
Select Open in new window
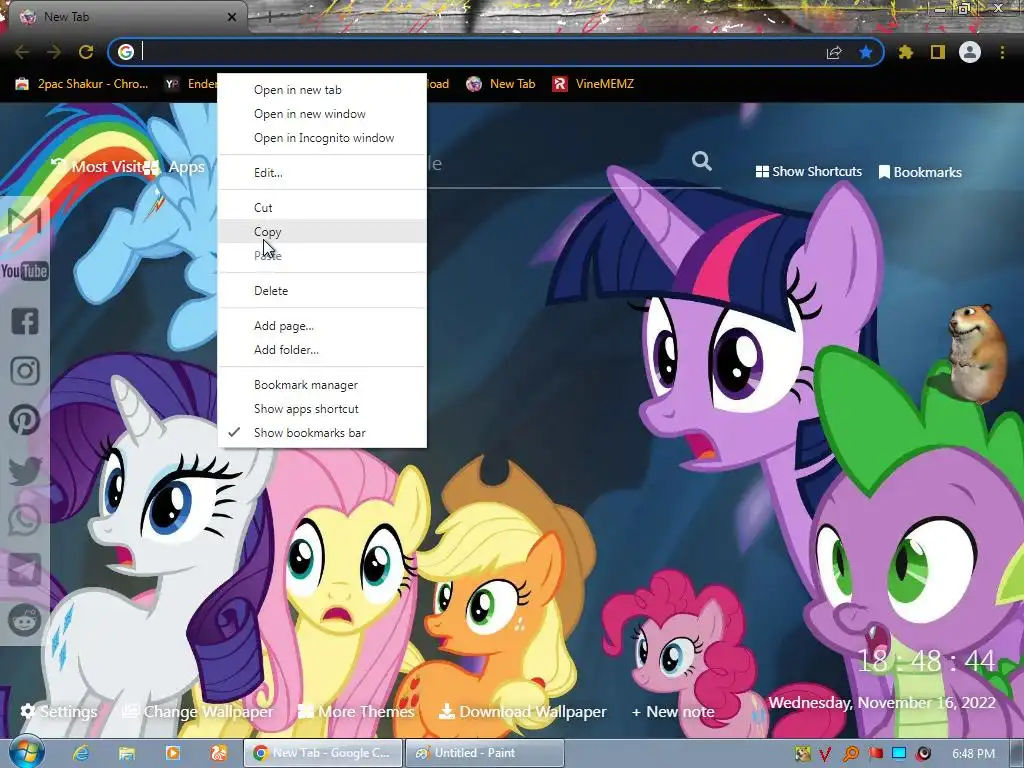point(322,114)
